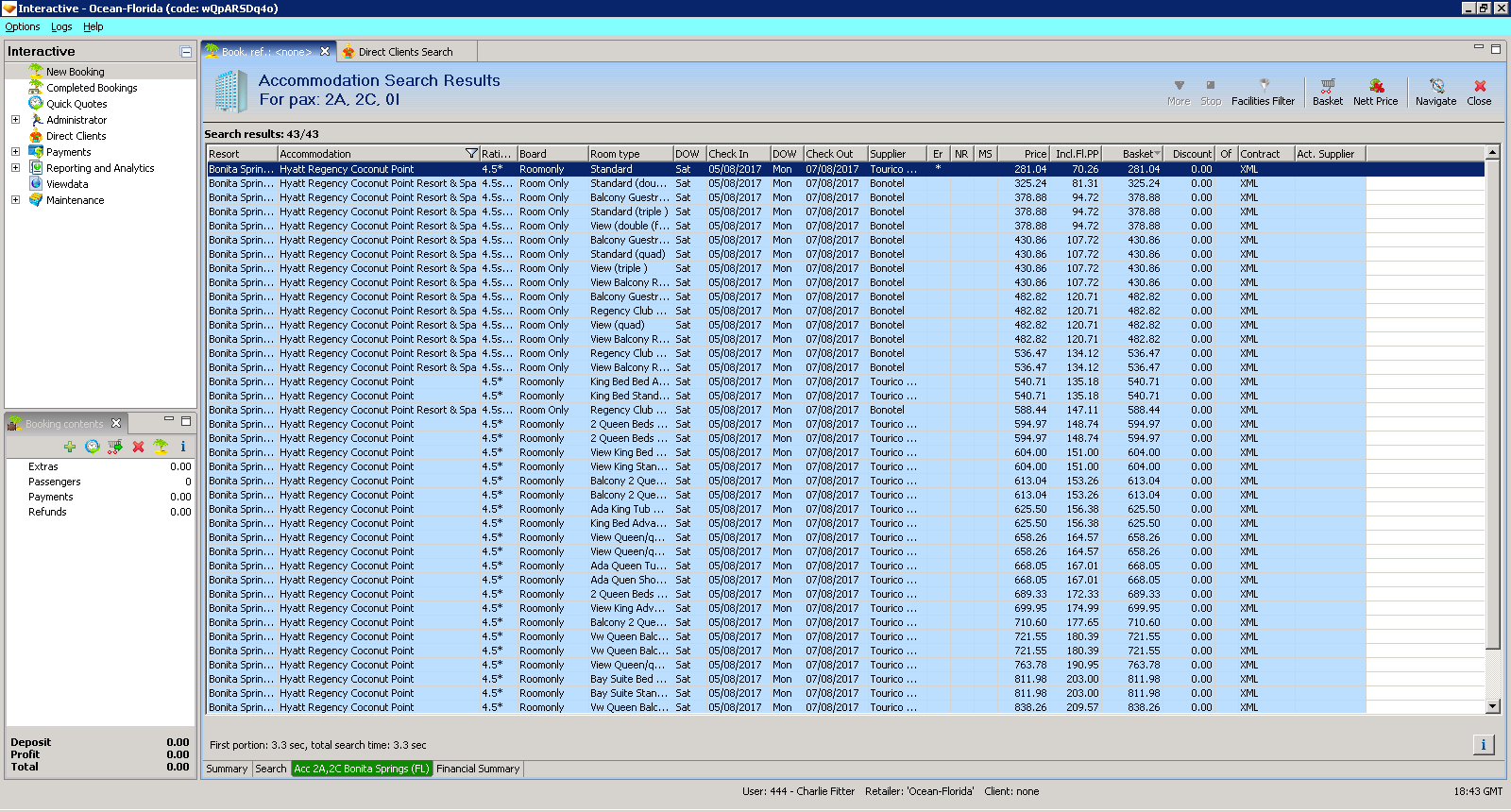Sort by the Price column header
The image size is (1511, 812).
tap(1024, 154)
